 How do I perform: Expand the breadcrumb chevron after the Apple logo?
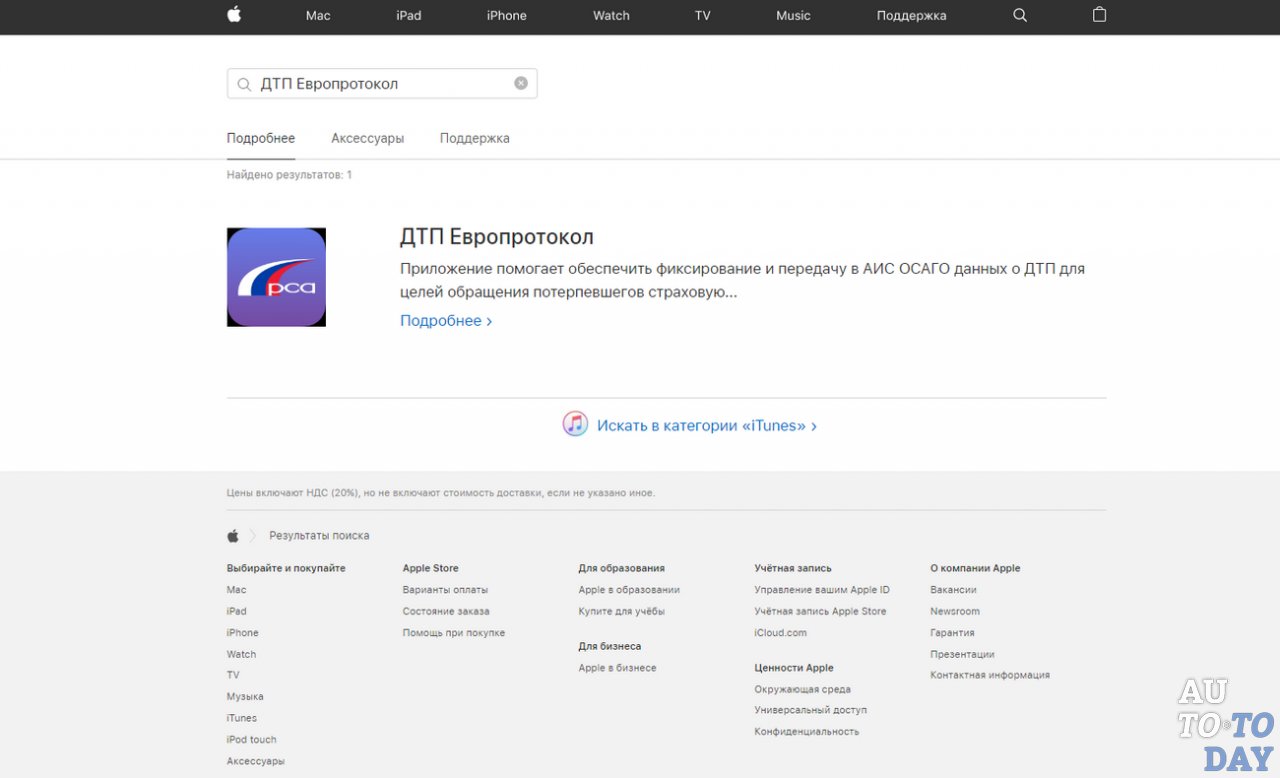coord(254,535)
